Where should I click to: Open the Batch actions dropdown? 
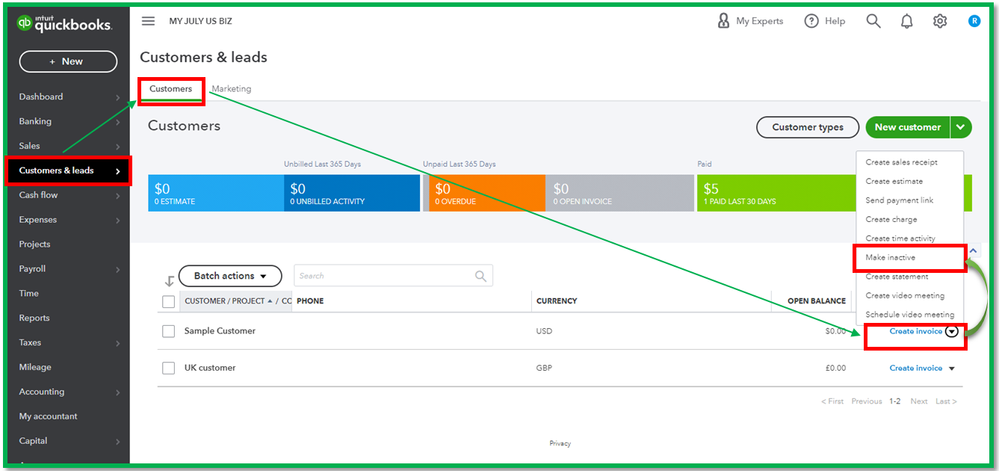(230, 276)
